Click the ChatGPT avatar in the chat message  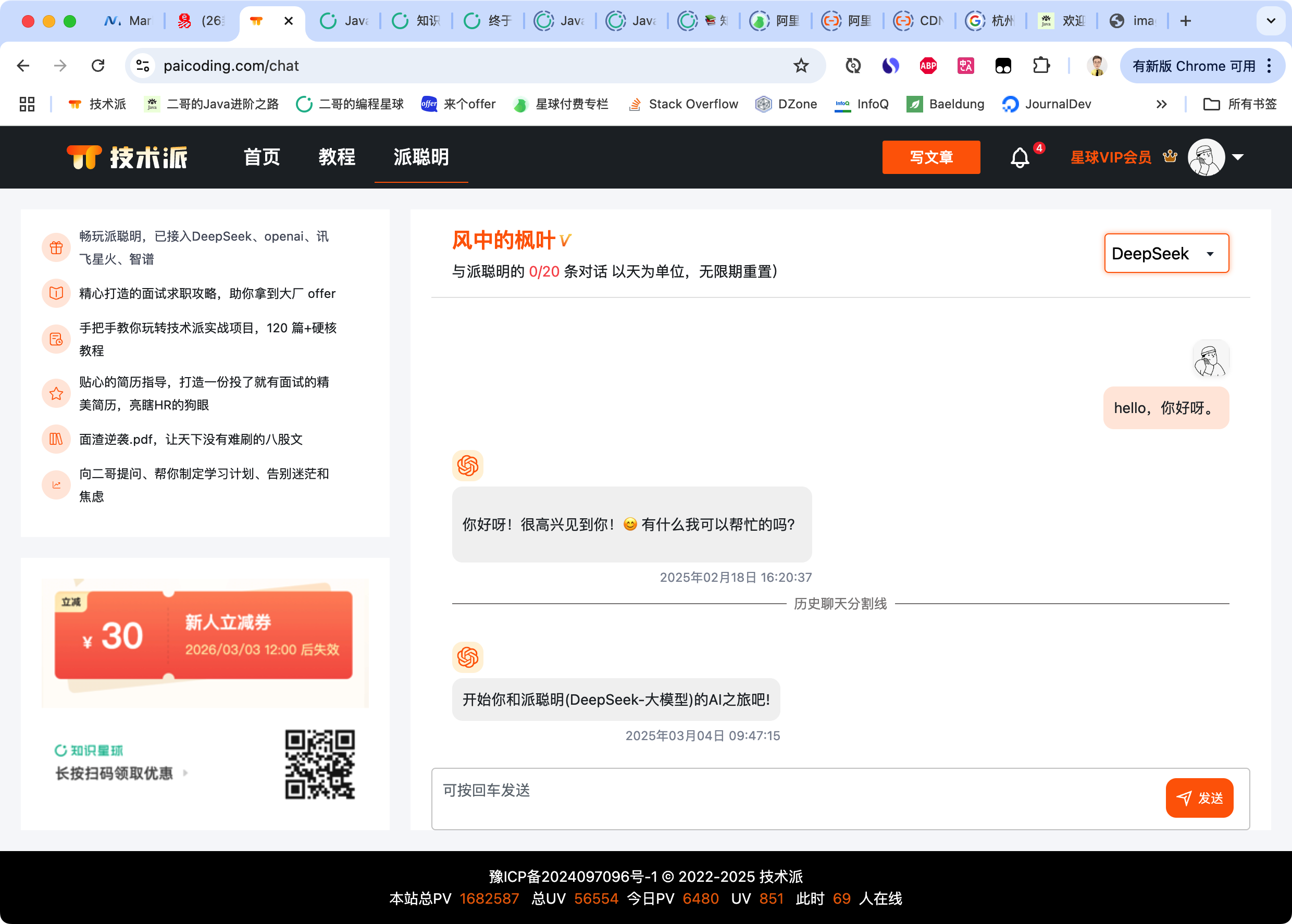468,466
